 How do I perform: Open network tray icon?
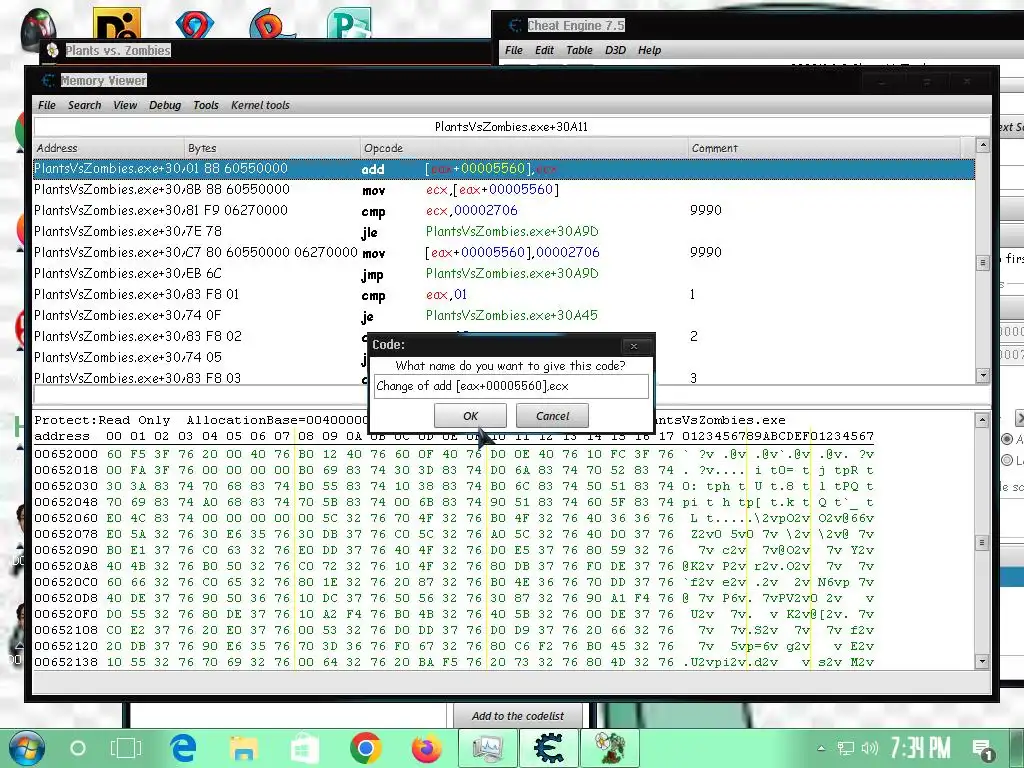(846, 748)
